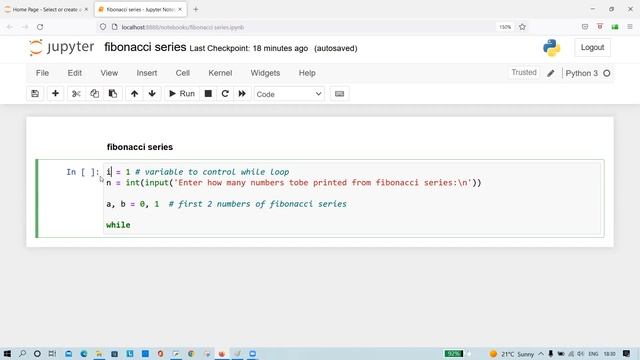Image resolution: width=640 pixels, height=360 pixels.
Task: Click the 21°C Sunny weather widget
Action: 511,354
